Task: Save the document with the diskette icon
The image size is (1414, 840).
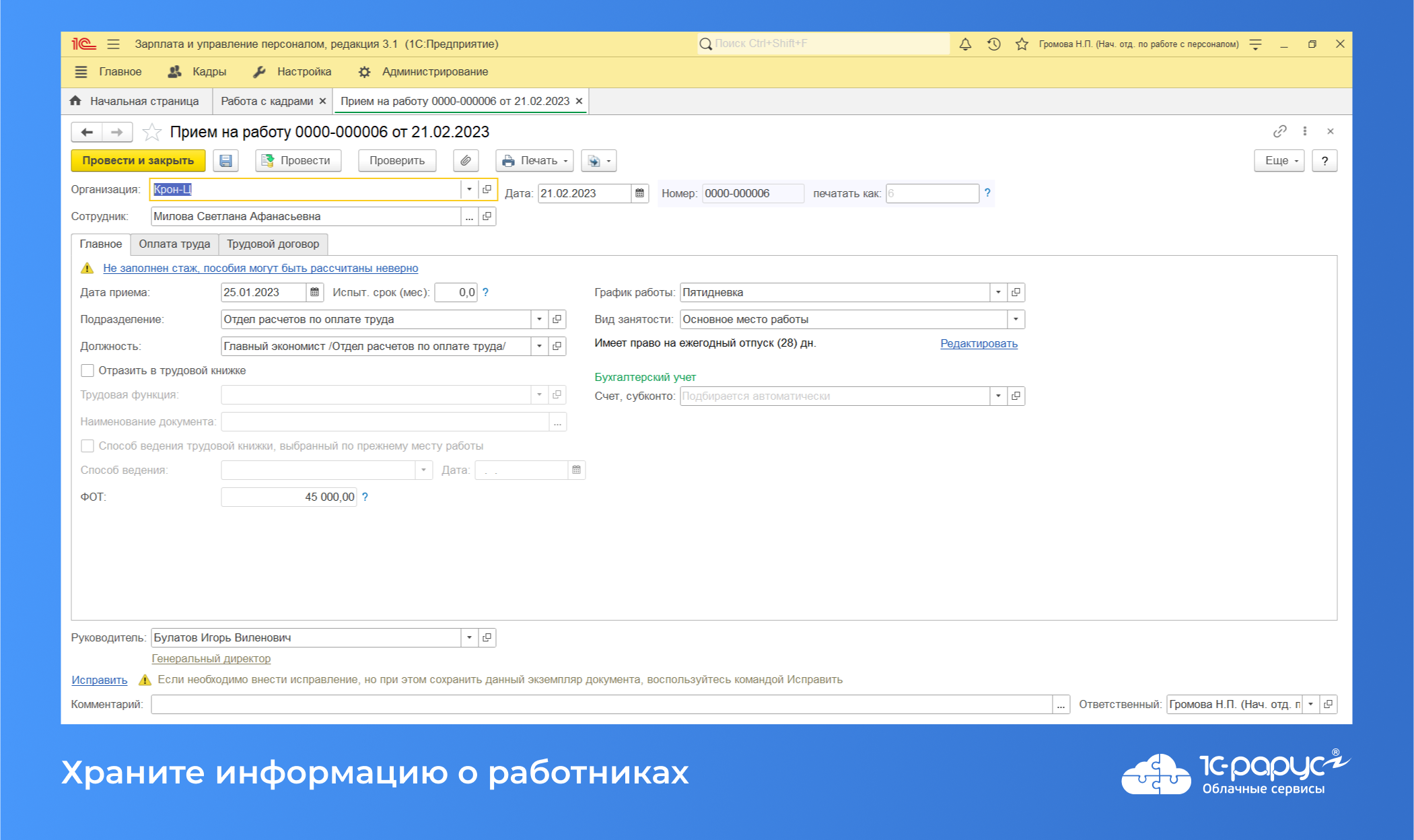Action: pos(226,160)
